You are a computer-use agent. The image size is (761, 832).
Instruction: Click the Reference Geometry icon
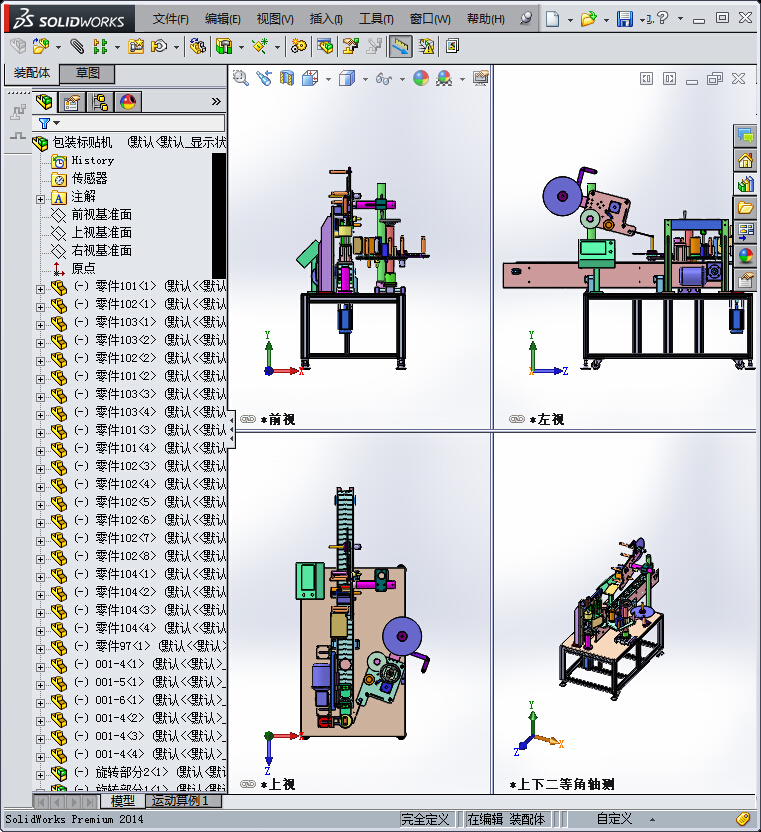[x=260, y=47]
